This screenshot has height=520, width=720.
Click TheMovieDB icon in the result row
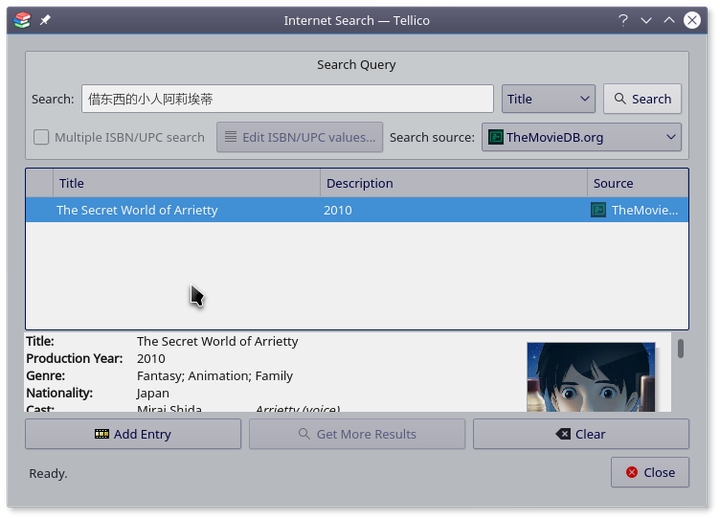(x=598, y=210)
